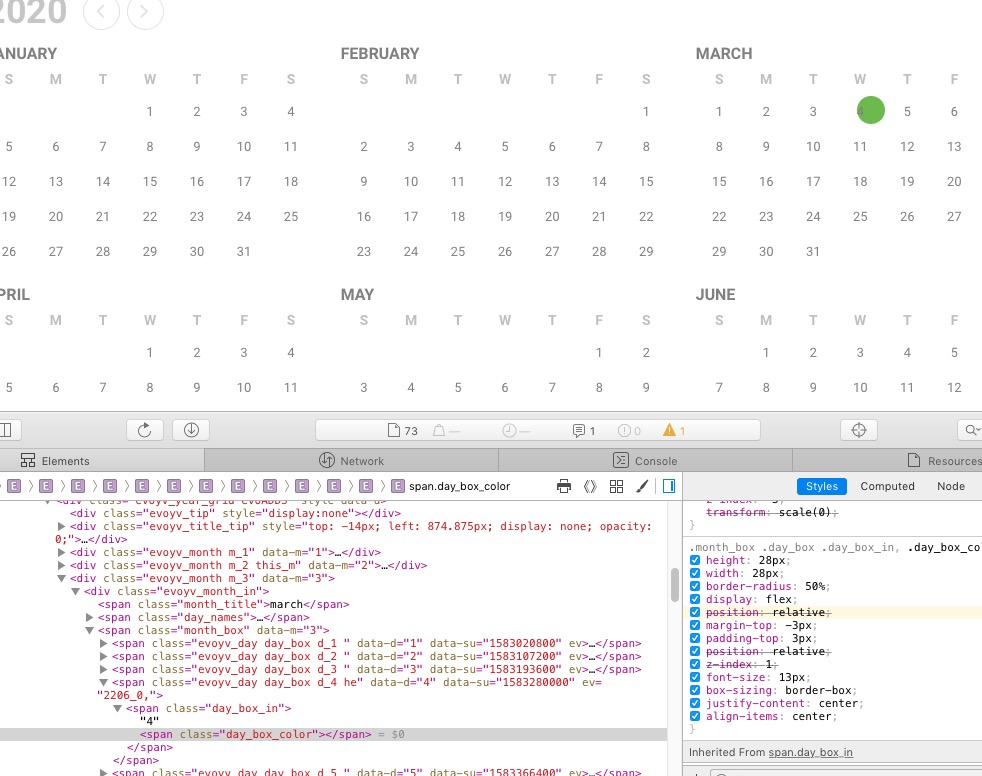Toggle the layout grid icon in DOM toolbar
This screenshot has height=776, width=982.
click(616, 486)
